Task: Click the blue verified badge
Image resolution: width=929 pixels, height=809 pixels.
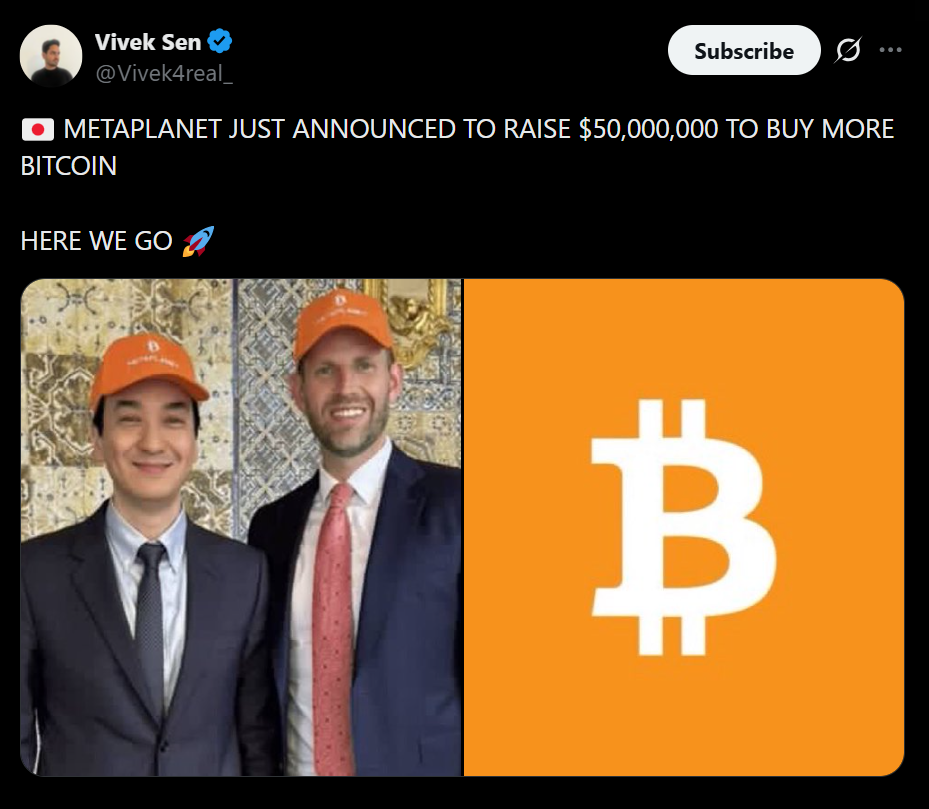Action: [220, 41]
